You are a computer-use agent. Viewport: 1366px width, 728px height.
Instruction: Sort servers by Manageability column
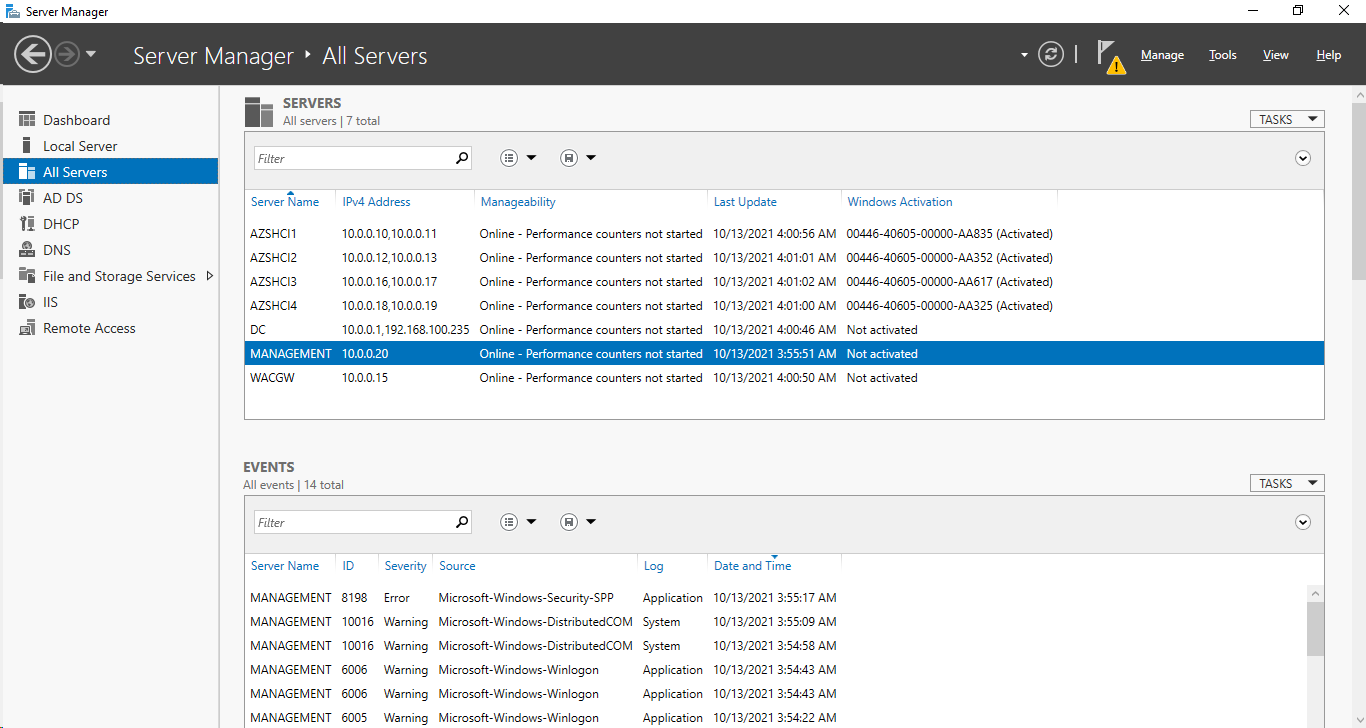518,202
